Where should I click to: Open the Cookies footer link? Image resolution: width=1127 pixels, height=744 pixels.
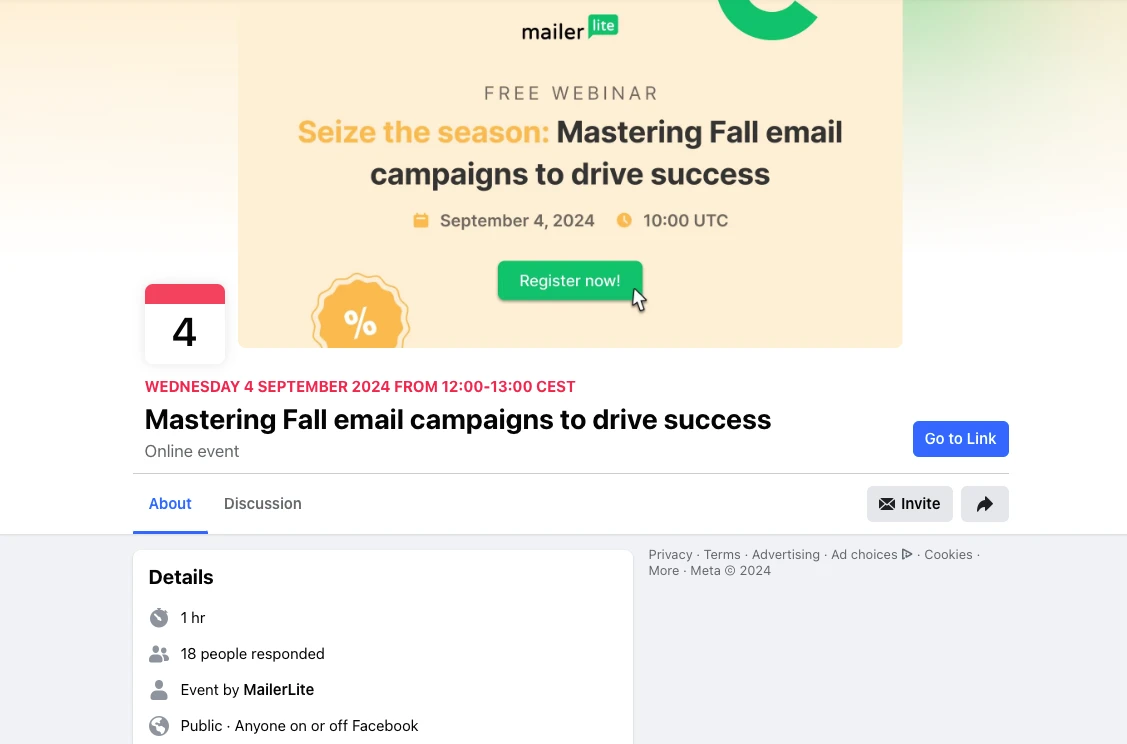(x=948, y=555)
